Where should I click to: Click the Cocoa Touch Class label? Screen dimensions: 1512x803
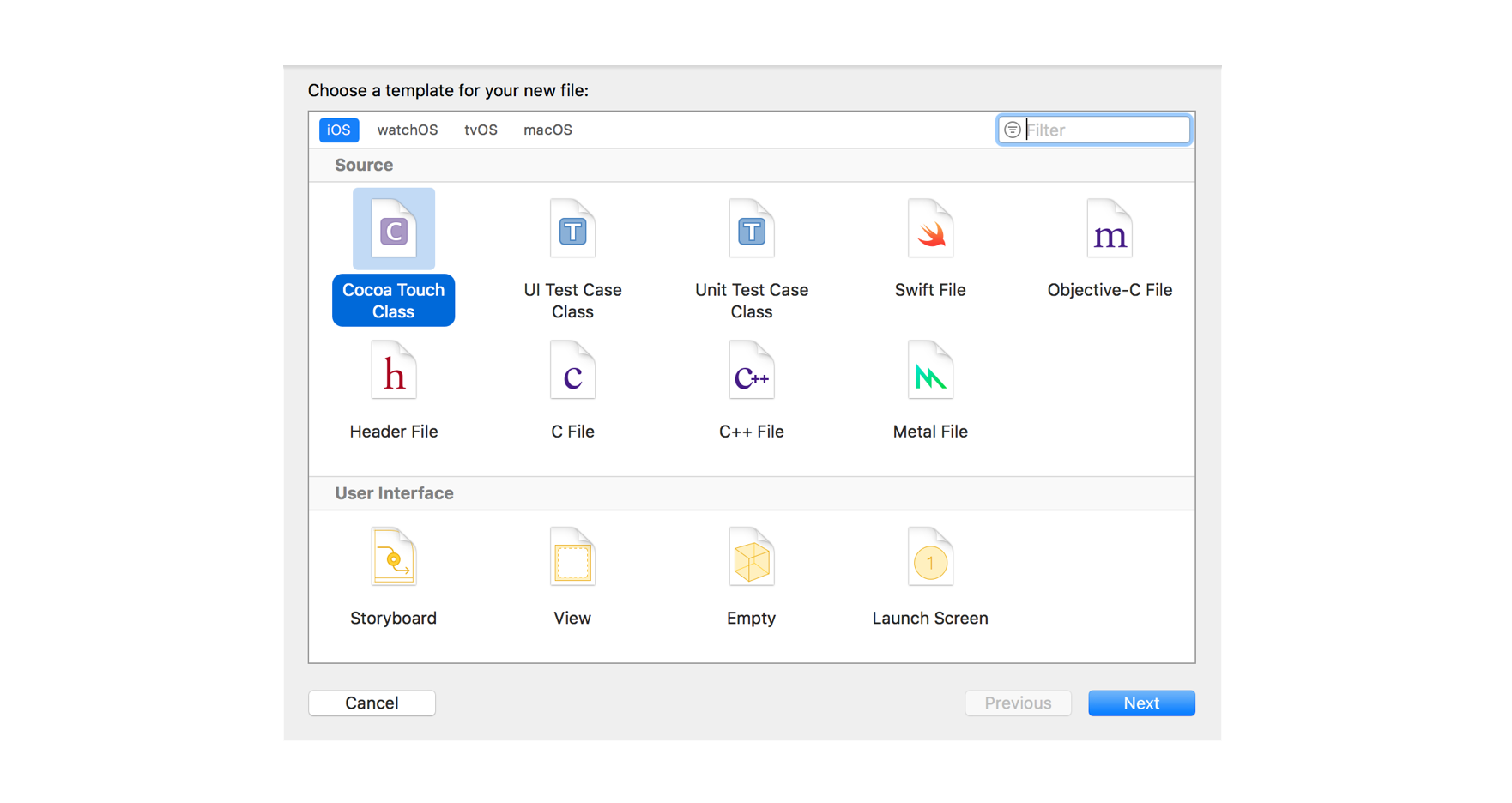click(x=394, y=300)
